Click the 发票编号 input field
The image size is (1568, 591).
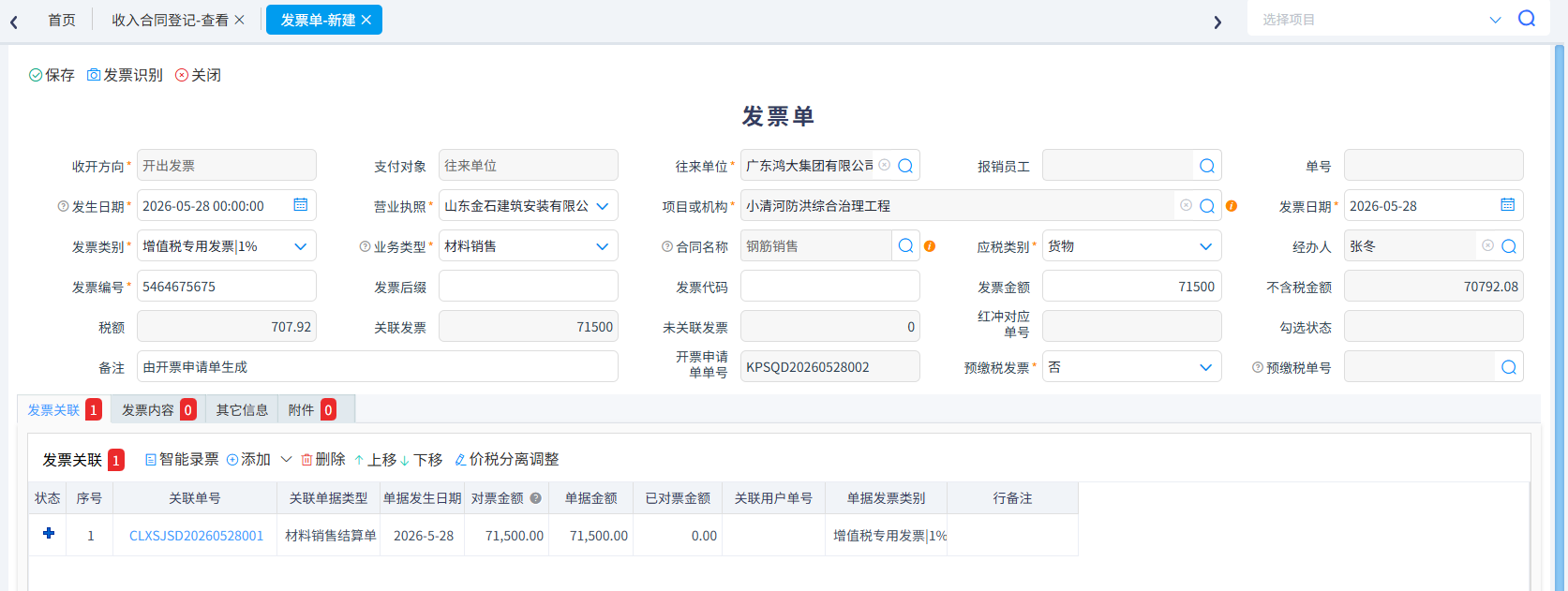227,287
